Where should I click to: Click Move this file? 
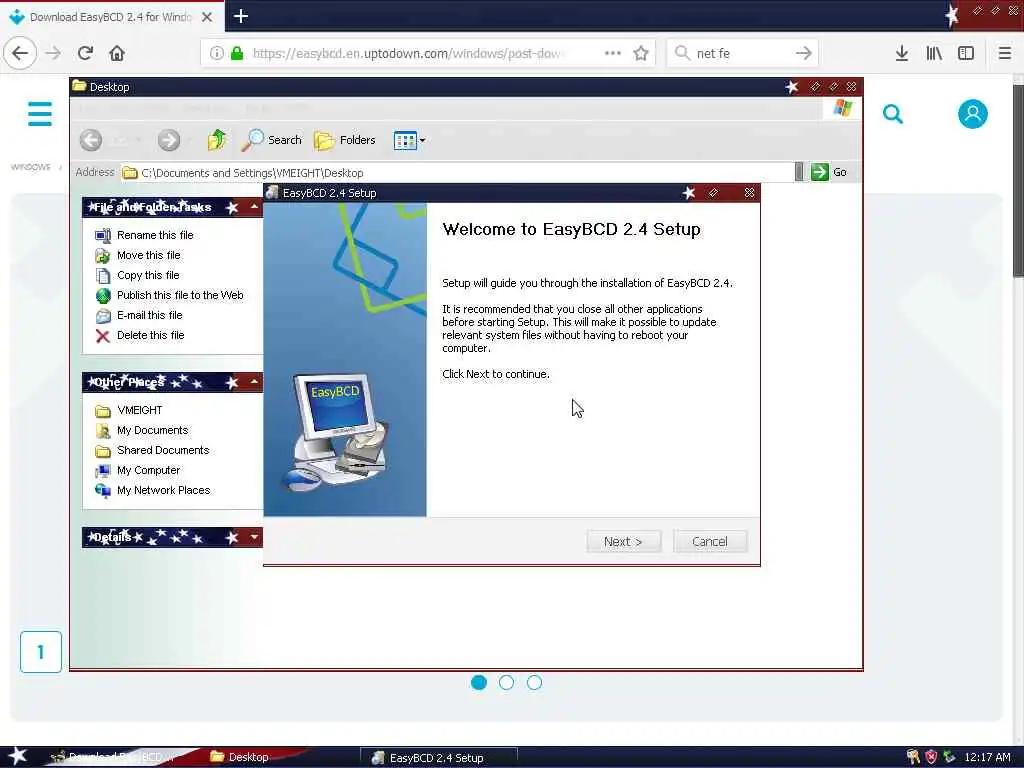tap(148, 255)
